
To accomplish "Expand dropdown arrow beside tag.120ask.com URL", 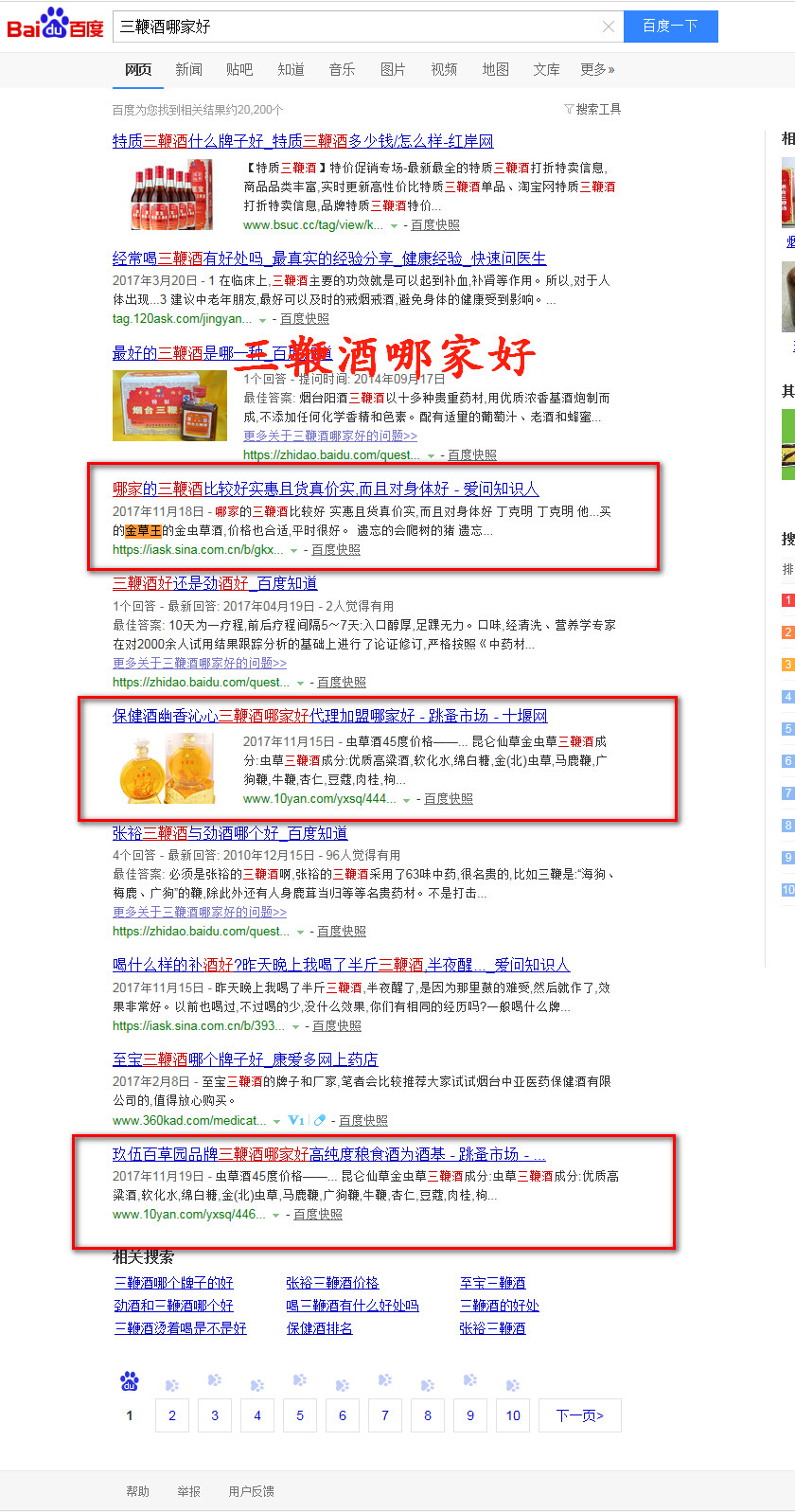I will coord(263,320).
